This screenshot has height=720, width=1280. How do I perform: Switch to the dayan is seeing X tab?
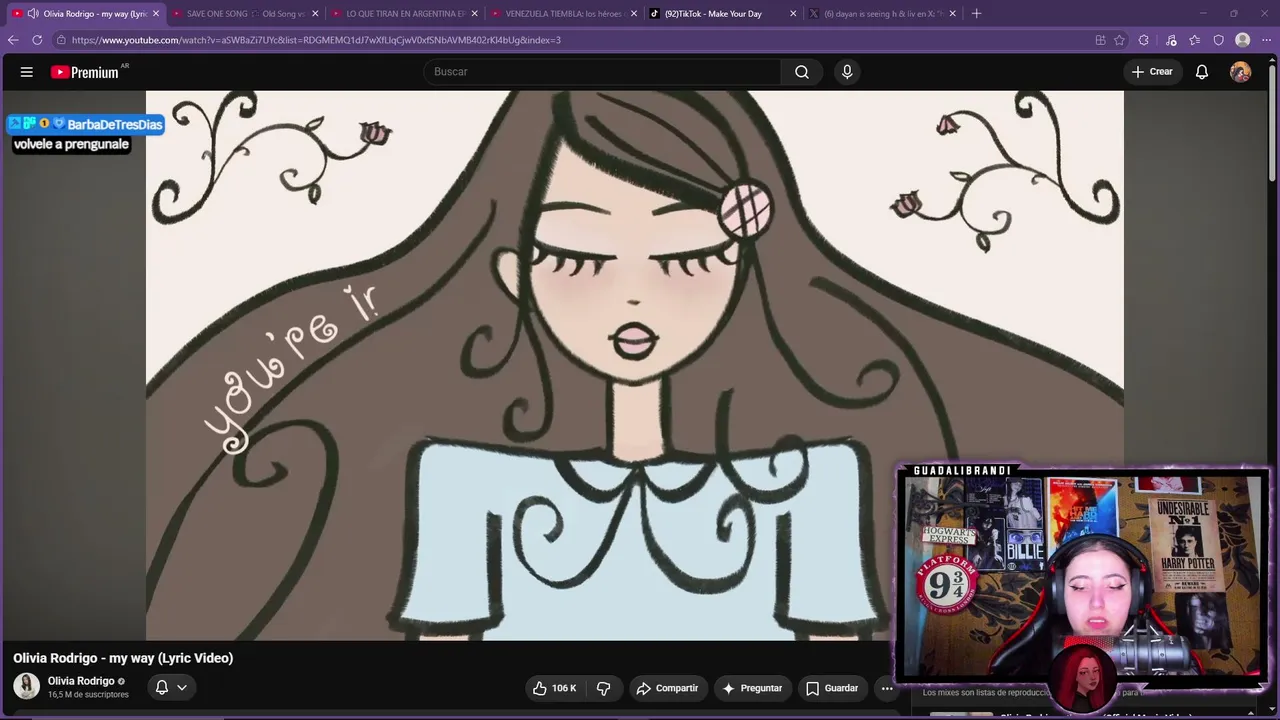(x=883, y=14)
